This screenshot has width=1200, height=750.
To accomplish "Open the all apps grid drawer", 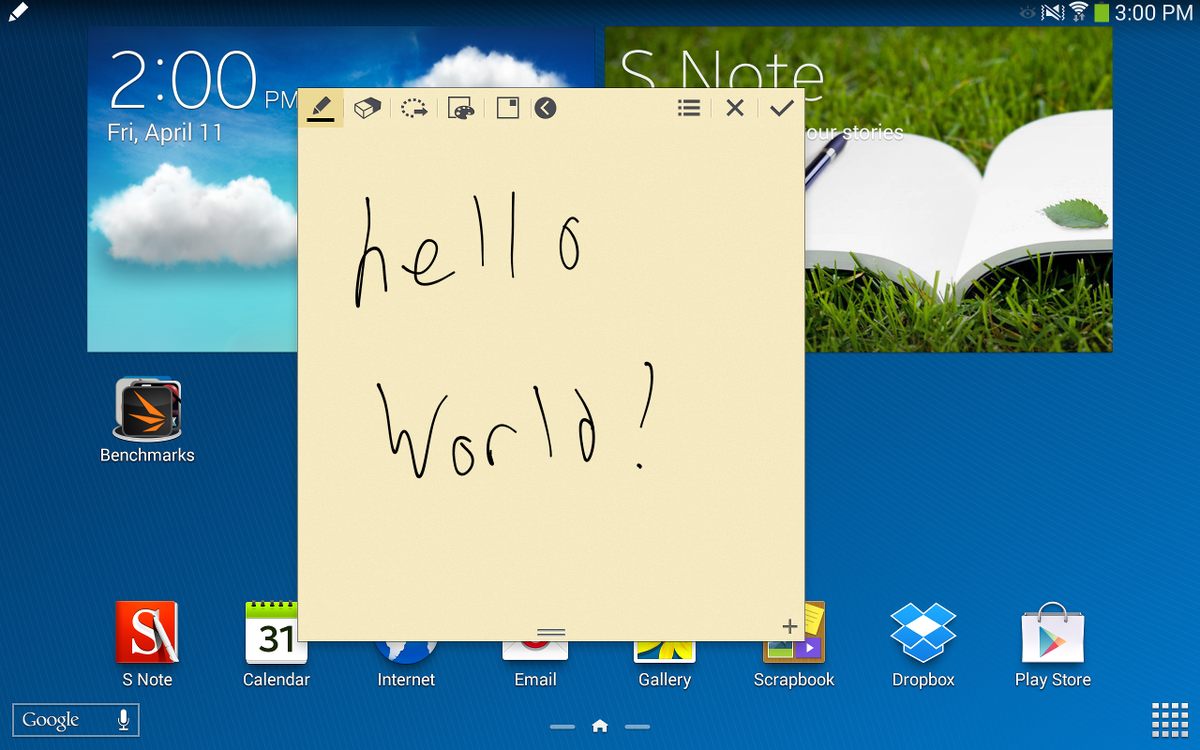I will pyautogui.click(x=1169, y=720).
